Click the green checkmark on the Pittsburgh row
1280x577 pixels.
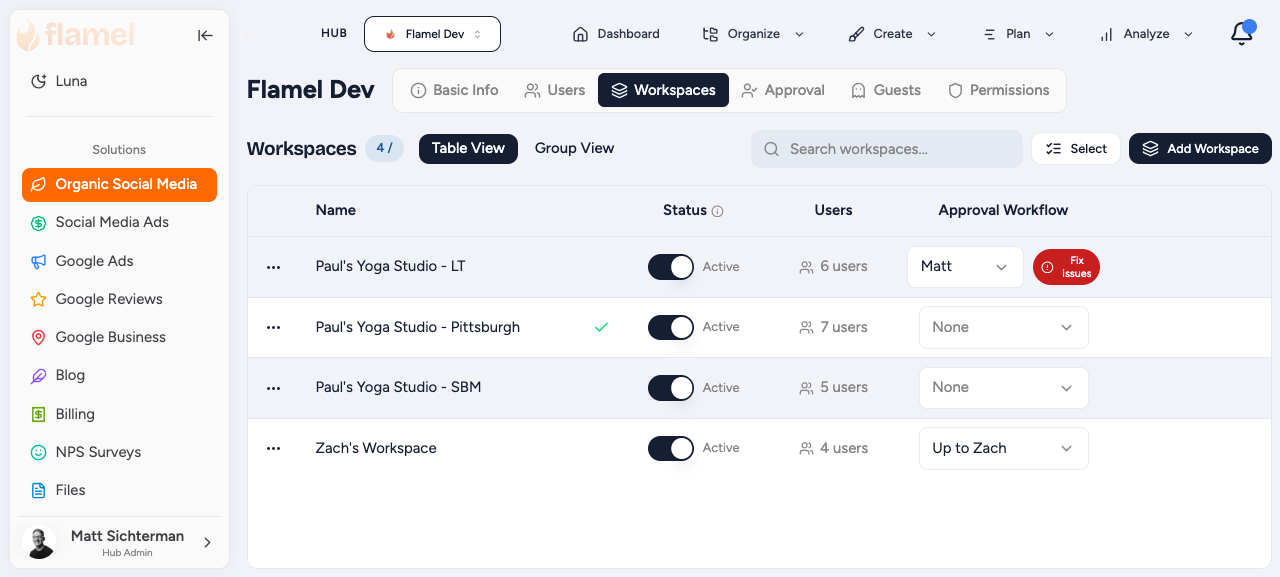tap(601, 327)
